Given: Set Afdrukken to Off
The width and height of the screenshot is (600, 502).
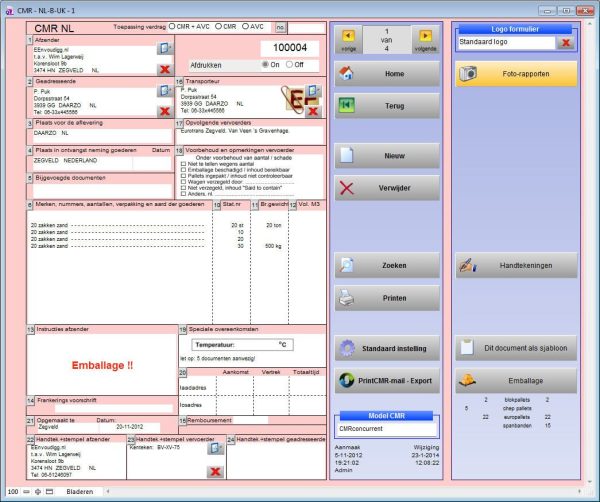Looking at the screenshot, I should [290, 65].
